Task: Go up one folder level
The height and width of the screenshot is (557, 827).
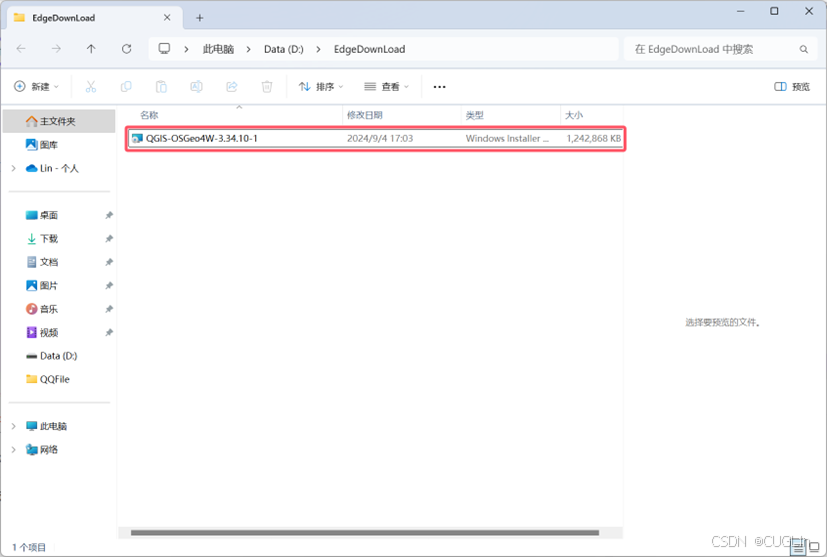Action: coord(91,49)
